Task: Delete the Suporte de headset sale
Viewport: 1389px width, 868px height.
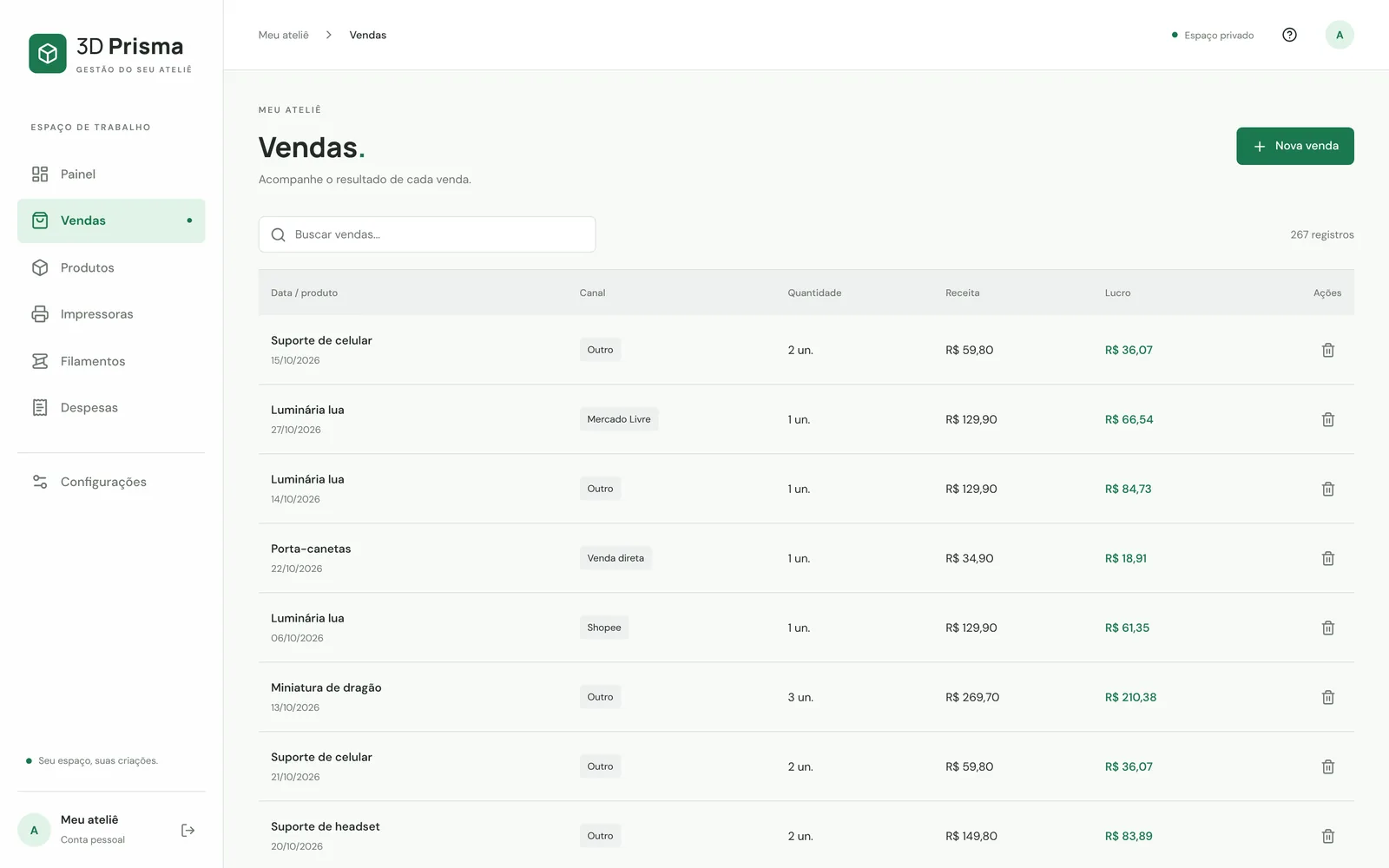Action: click(1327, 836)
